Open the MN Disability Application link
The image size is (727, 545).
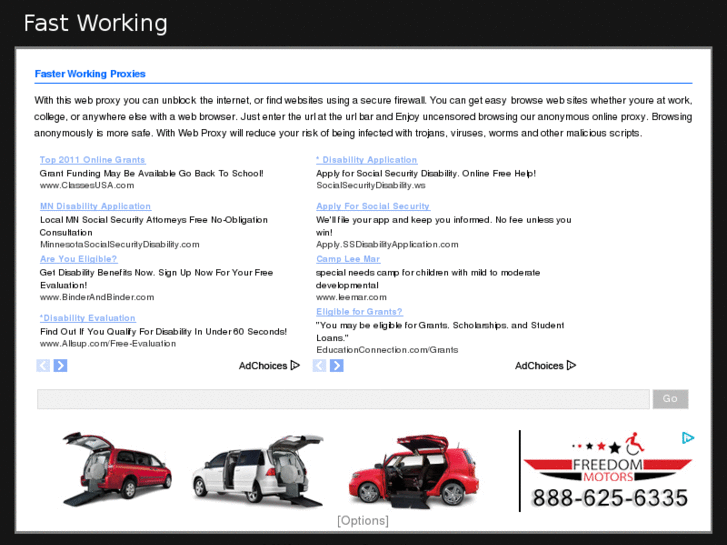coord(96,206)
